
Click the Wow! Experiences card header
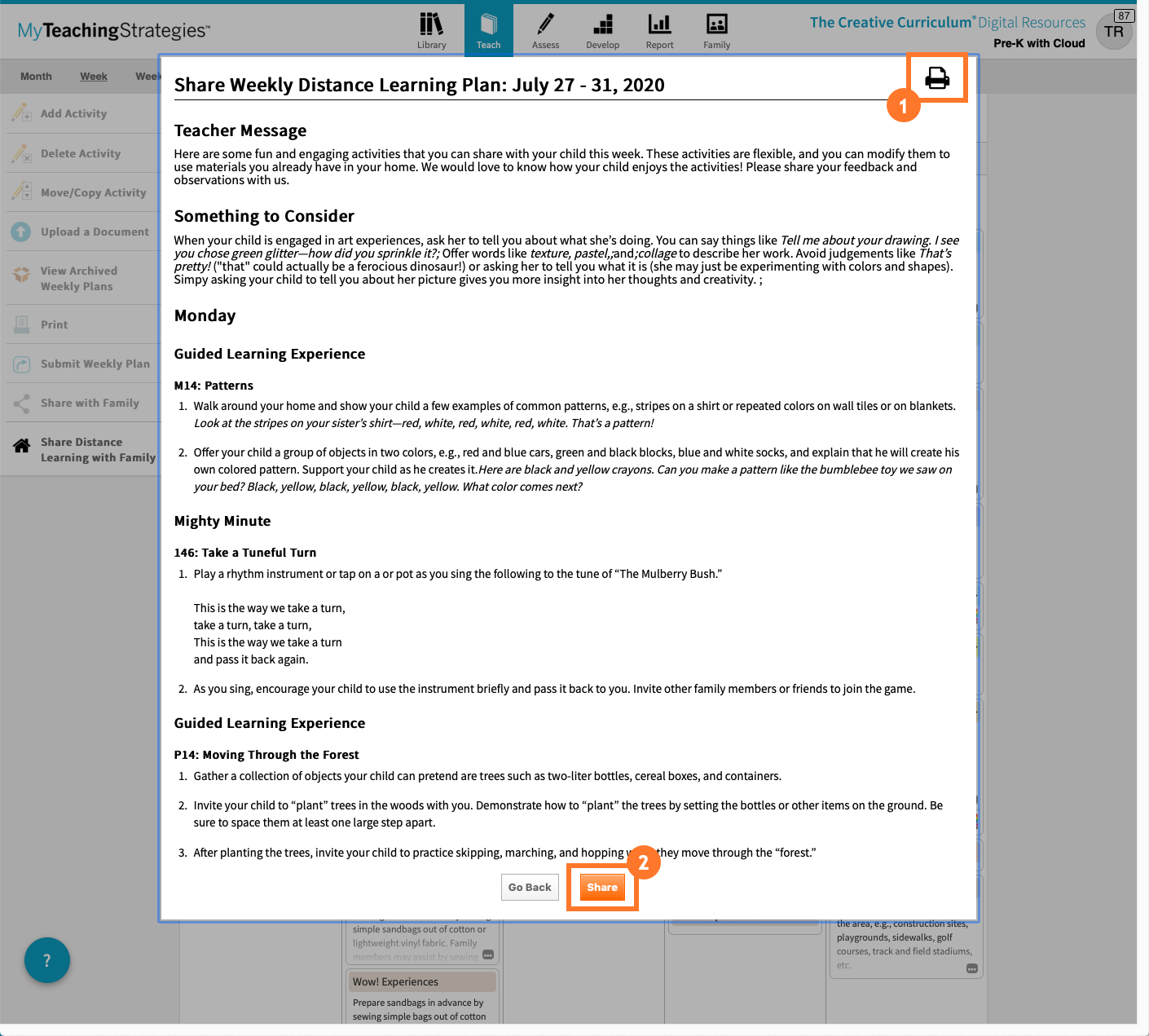pyautogui.click(x=422, y=981)
